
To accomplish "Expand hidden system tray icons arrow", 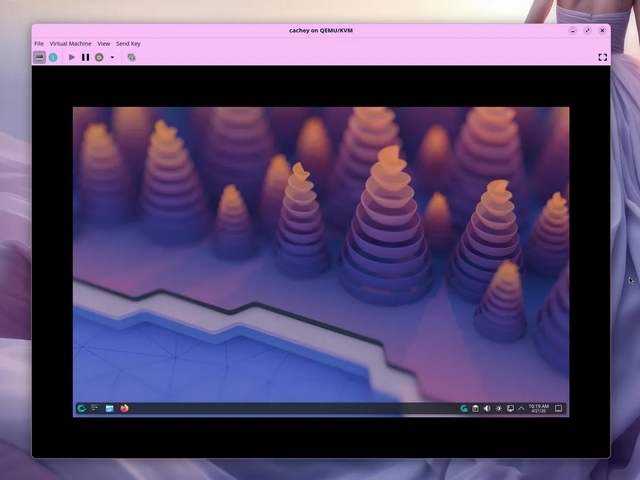I will tap(521, 408).
